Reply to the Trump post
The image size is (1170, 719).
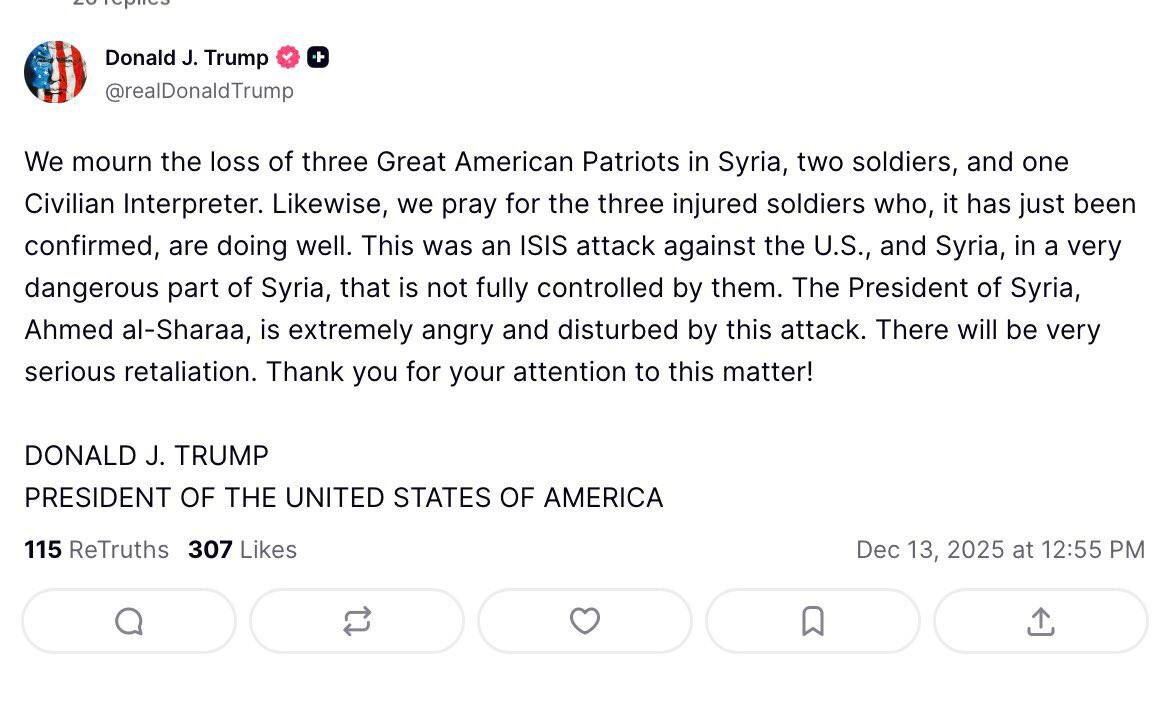coord(129,621)
